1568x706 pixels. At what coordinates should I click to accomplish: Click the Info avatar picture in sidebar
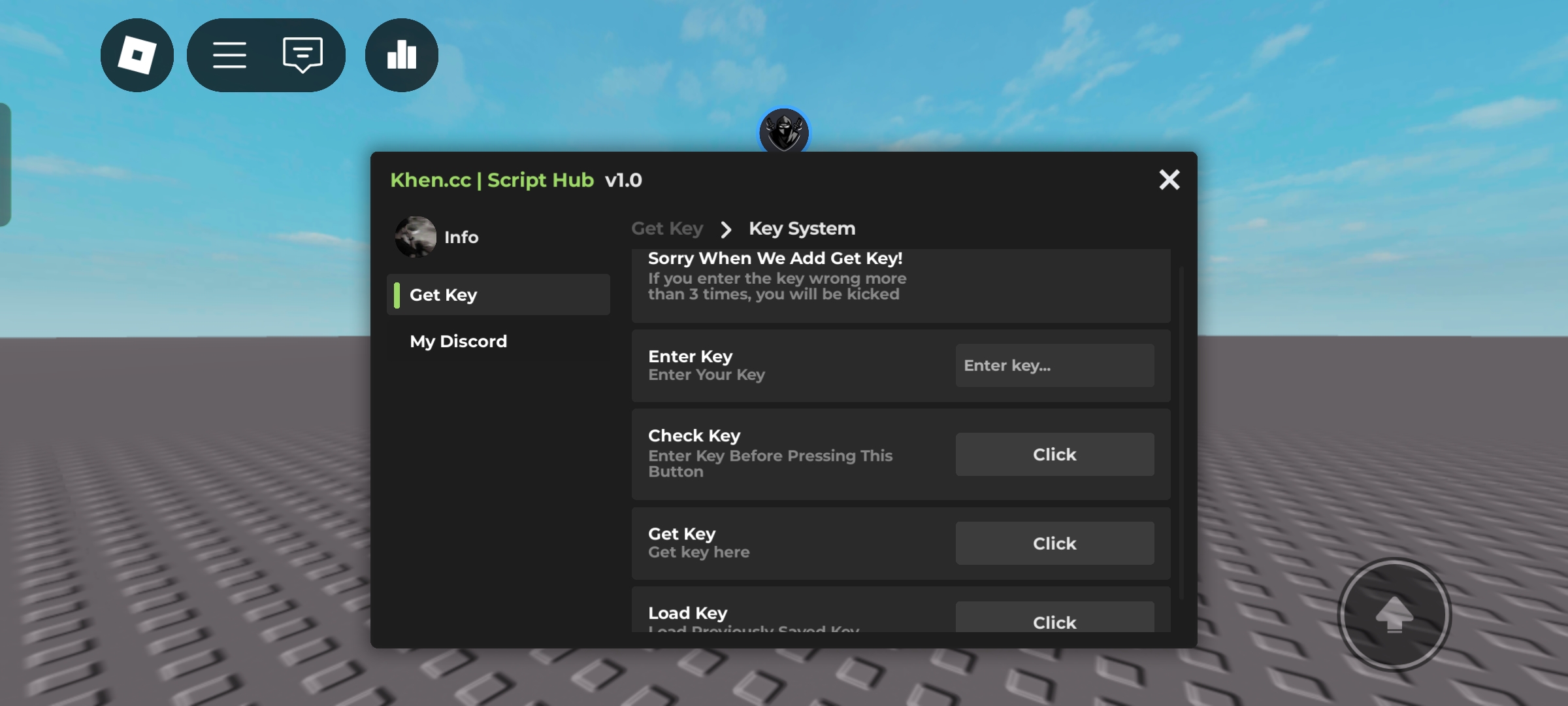(416, 237)
